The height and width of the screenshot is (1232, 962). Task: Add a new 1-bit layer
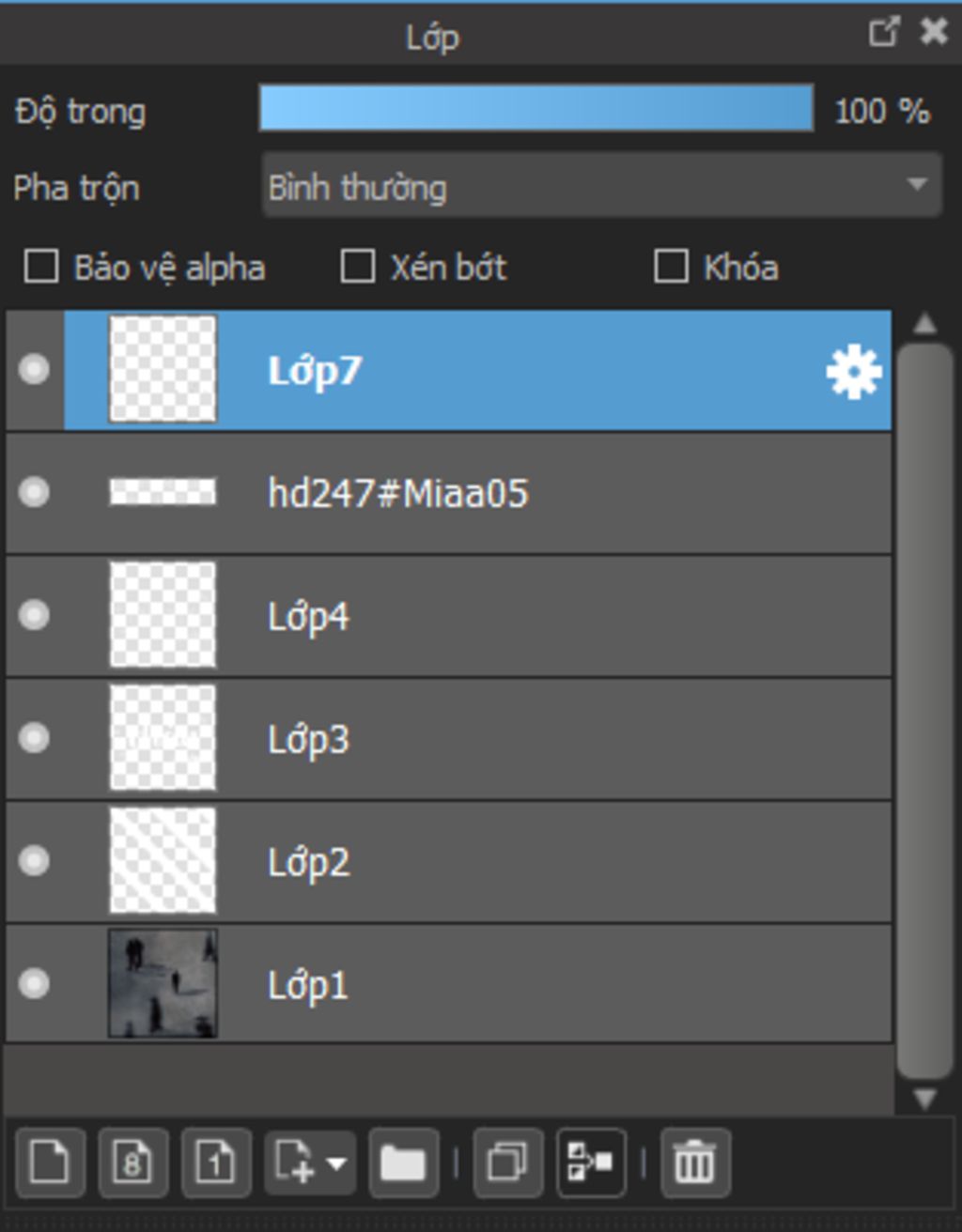[x=215, y=1163]
